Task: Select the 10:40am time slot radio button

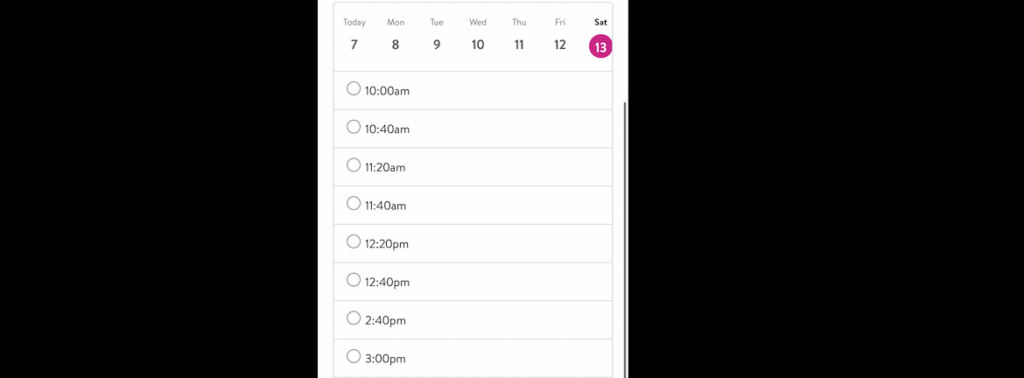Action: click(x=353, y=127)
